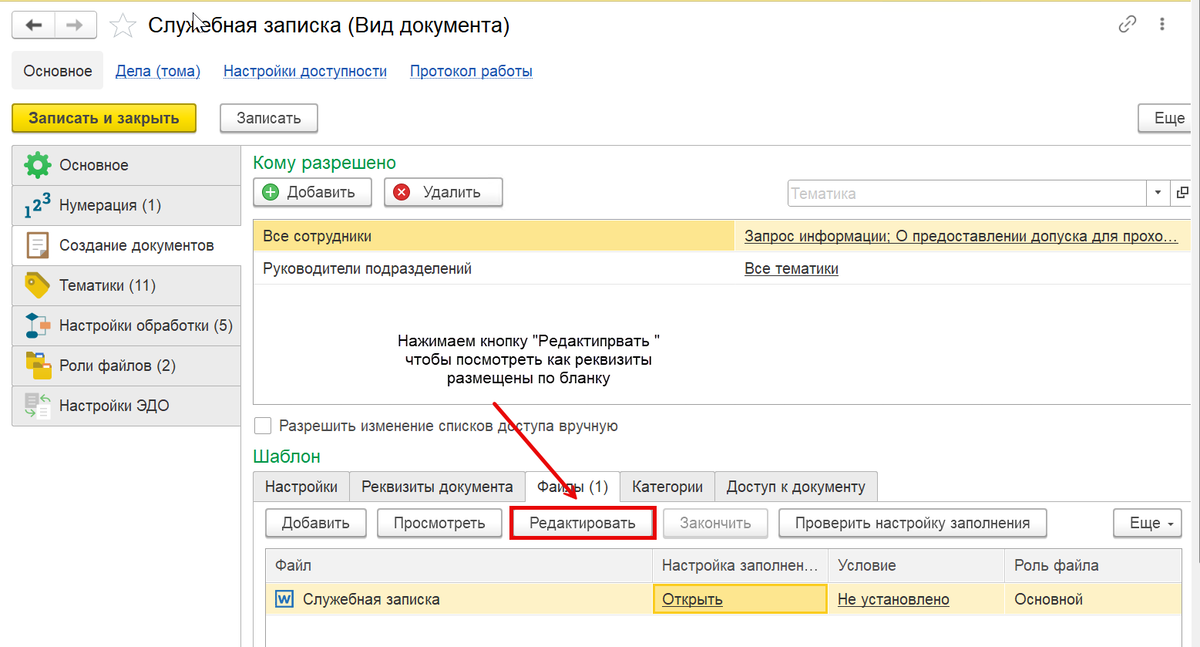Sort by the Условие column header
The image size is (1200, 647).
pos(916,566)
